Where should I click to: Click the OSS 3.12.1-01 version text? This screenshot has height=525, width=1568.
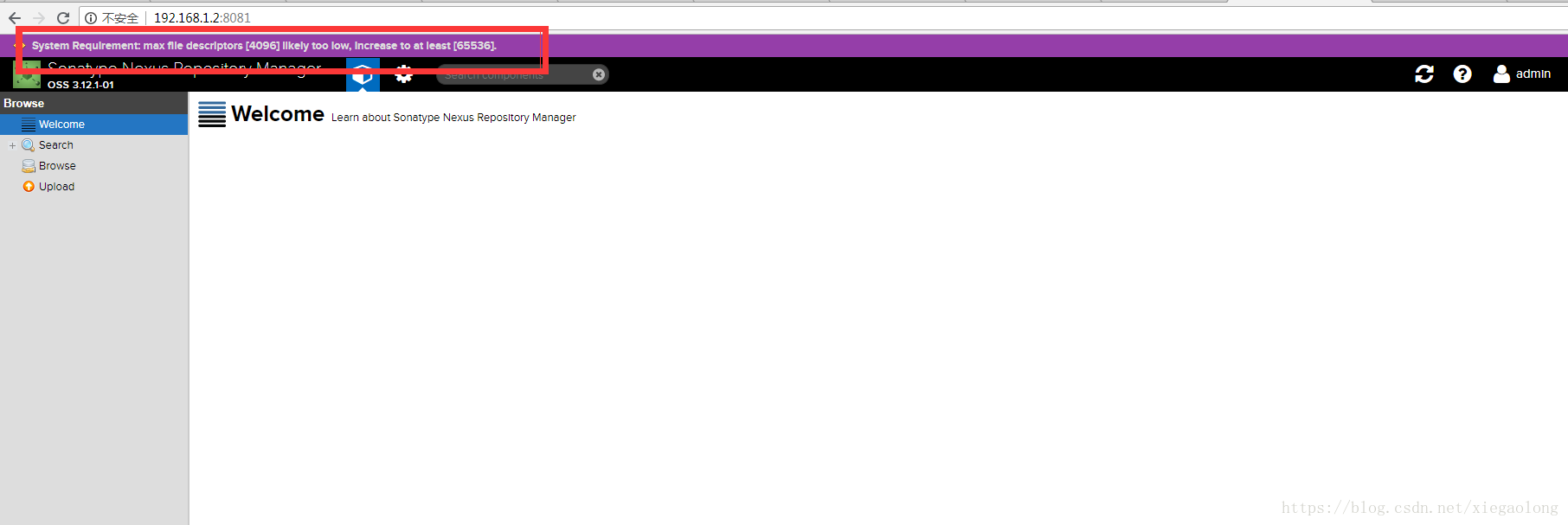(80, 85)
